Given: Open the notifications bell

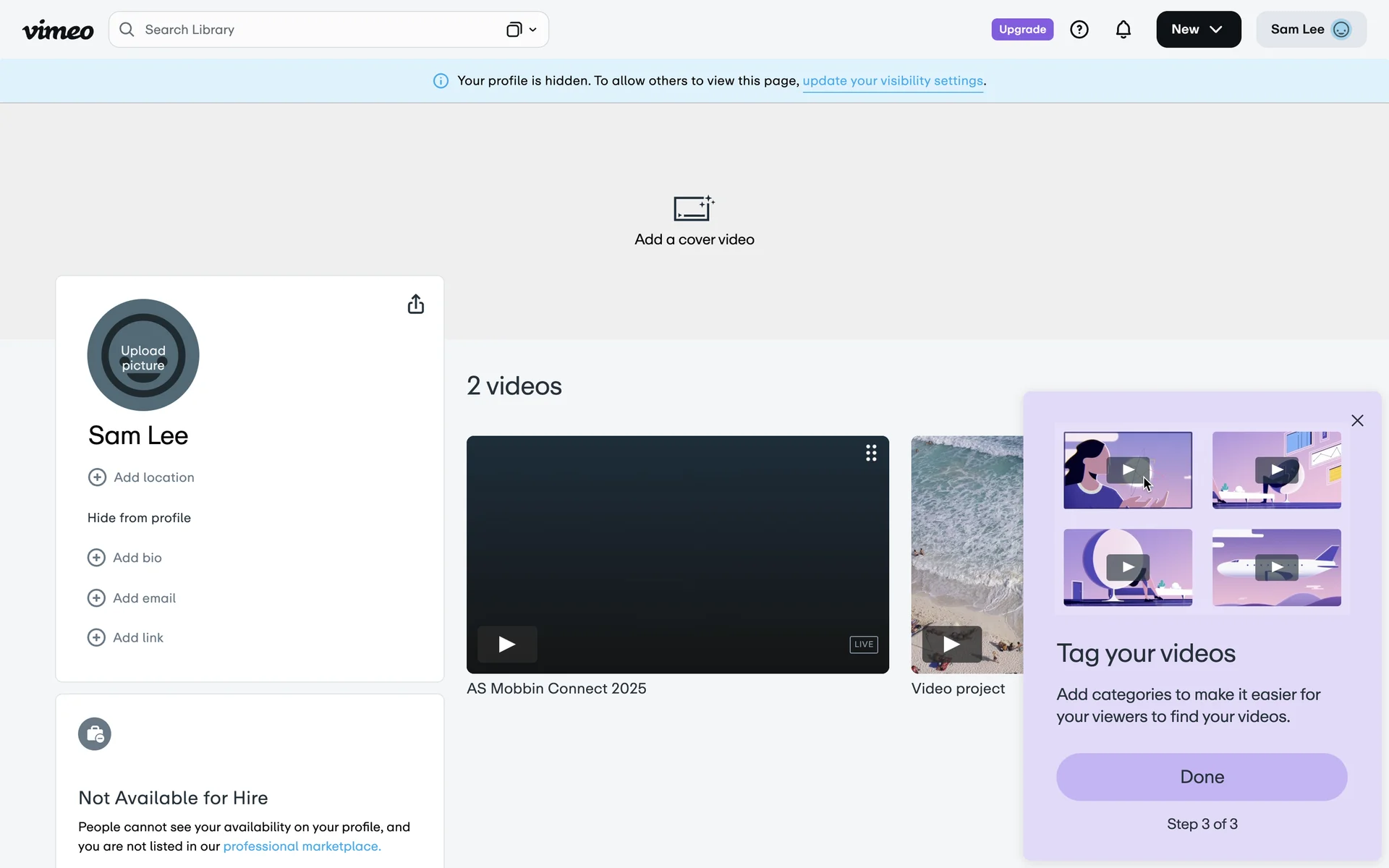Looking at the screenshot, I should (1123, 30).
